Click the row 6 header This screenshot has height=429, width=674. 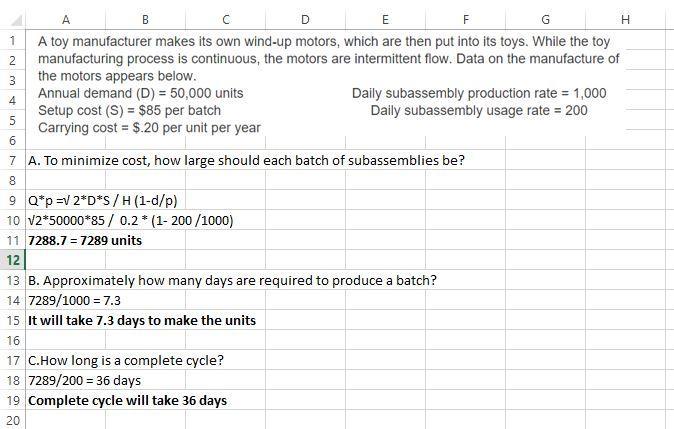click(12, 141)
